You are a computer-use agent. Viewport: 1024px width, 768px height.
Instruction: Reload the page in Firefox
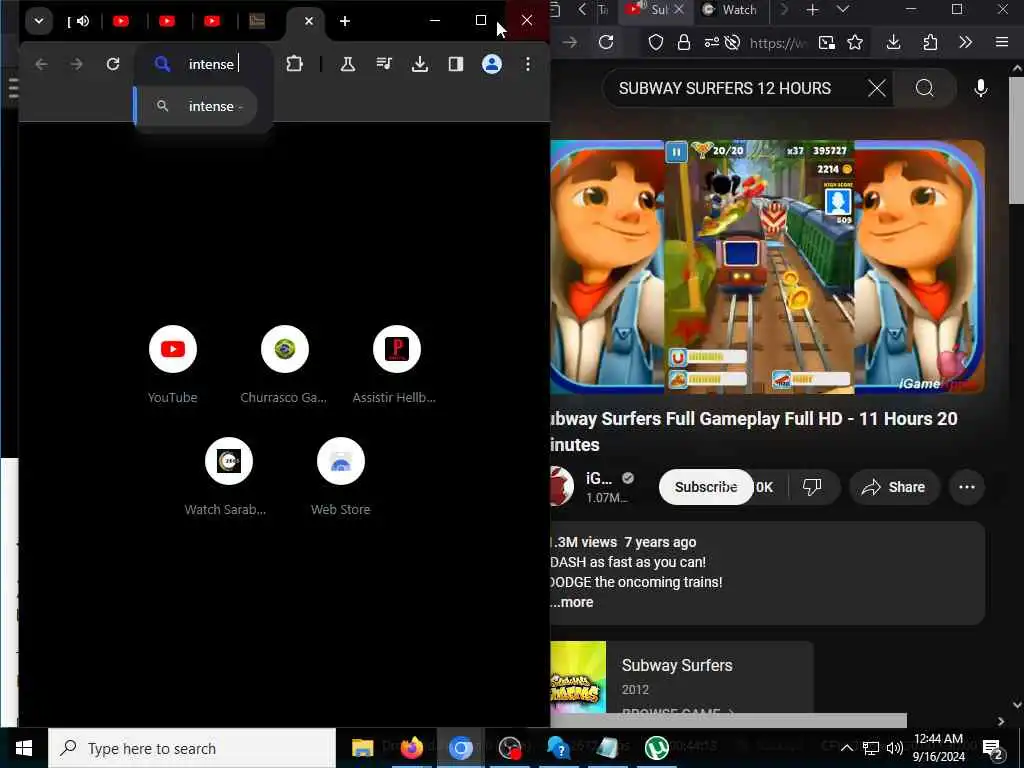coord(606,42)
